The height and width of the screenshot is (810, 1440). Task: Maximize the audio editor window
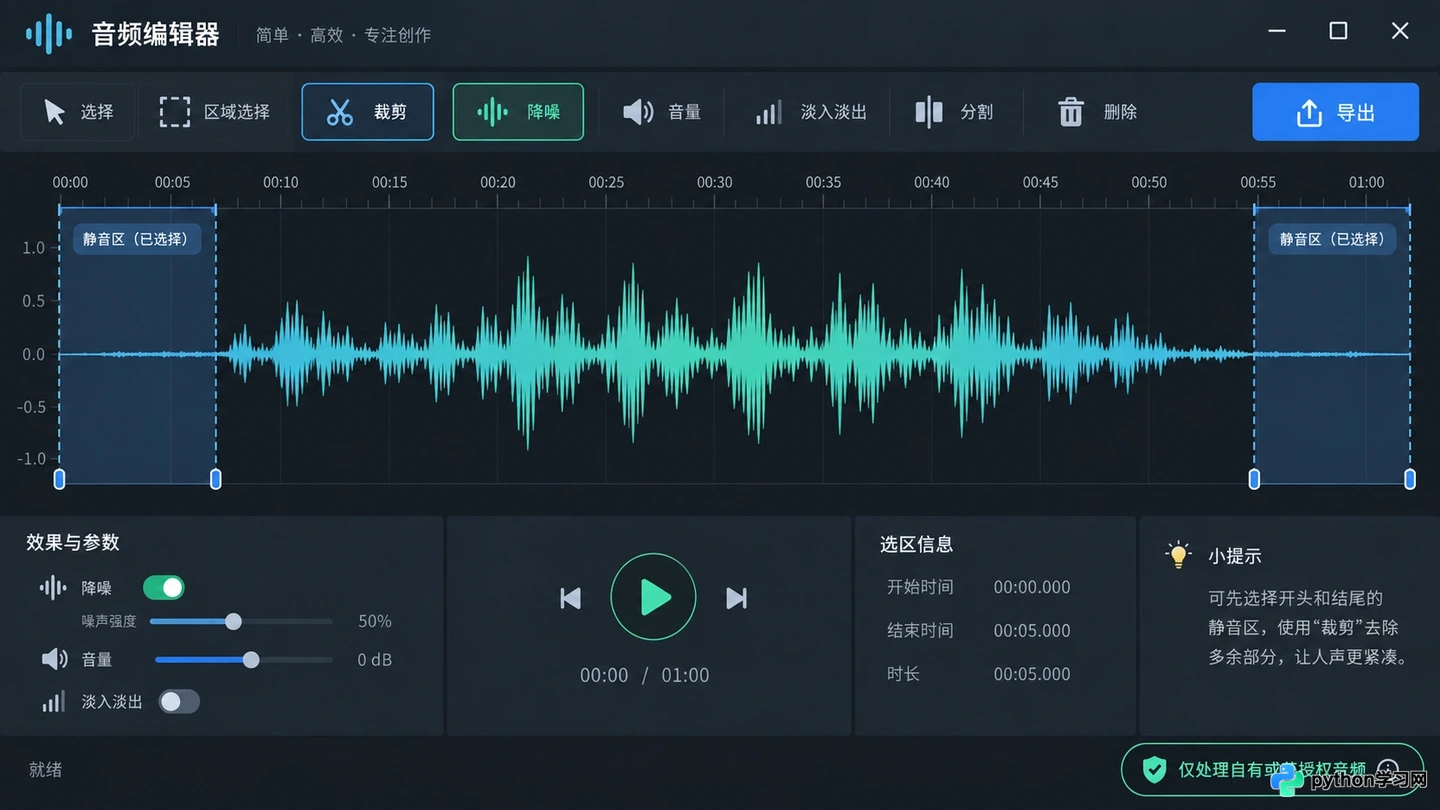(x=1338, y=31)
